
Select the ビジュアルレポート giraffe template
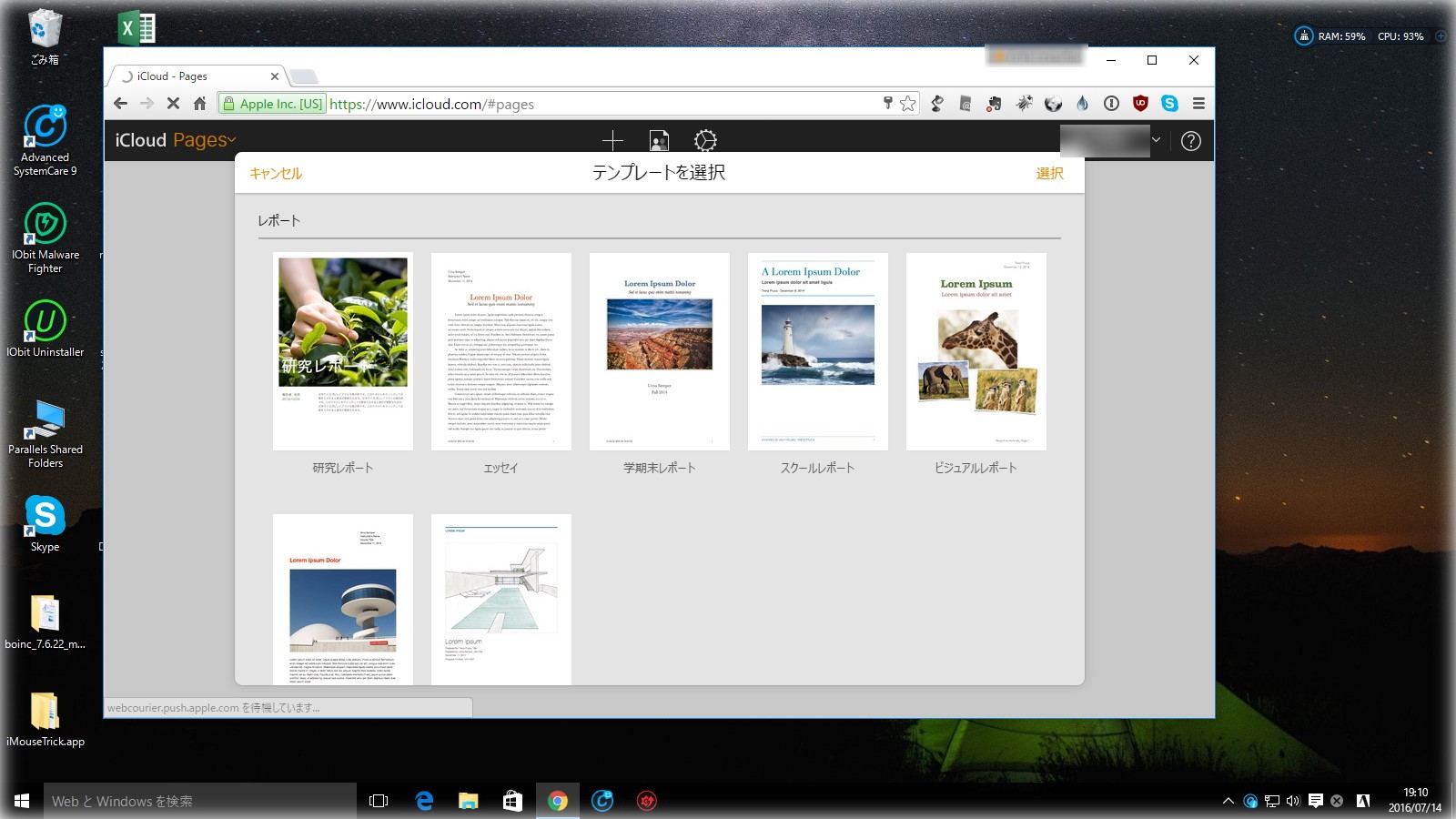[976, 351]
